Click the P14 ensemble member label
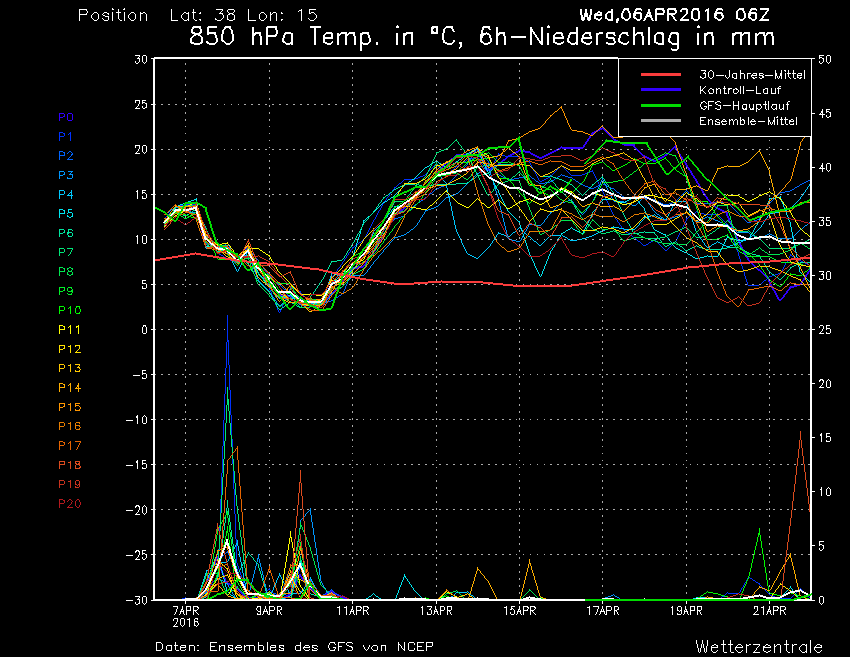This screenshot has height=657, width=850. [70, 388]
